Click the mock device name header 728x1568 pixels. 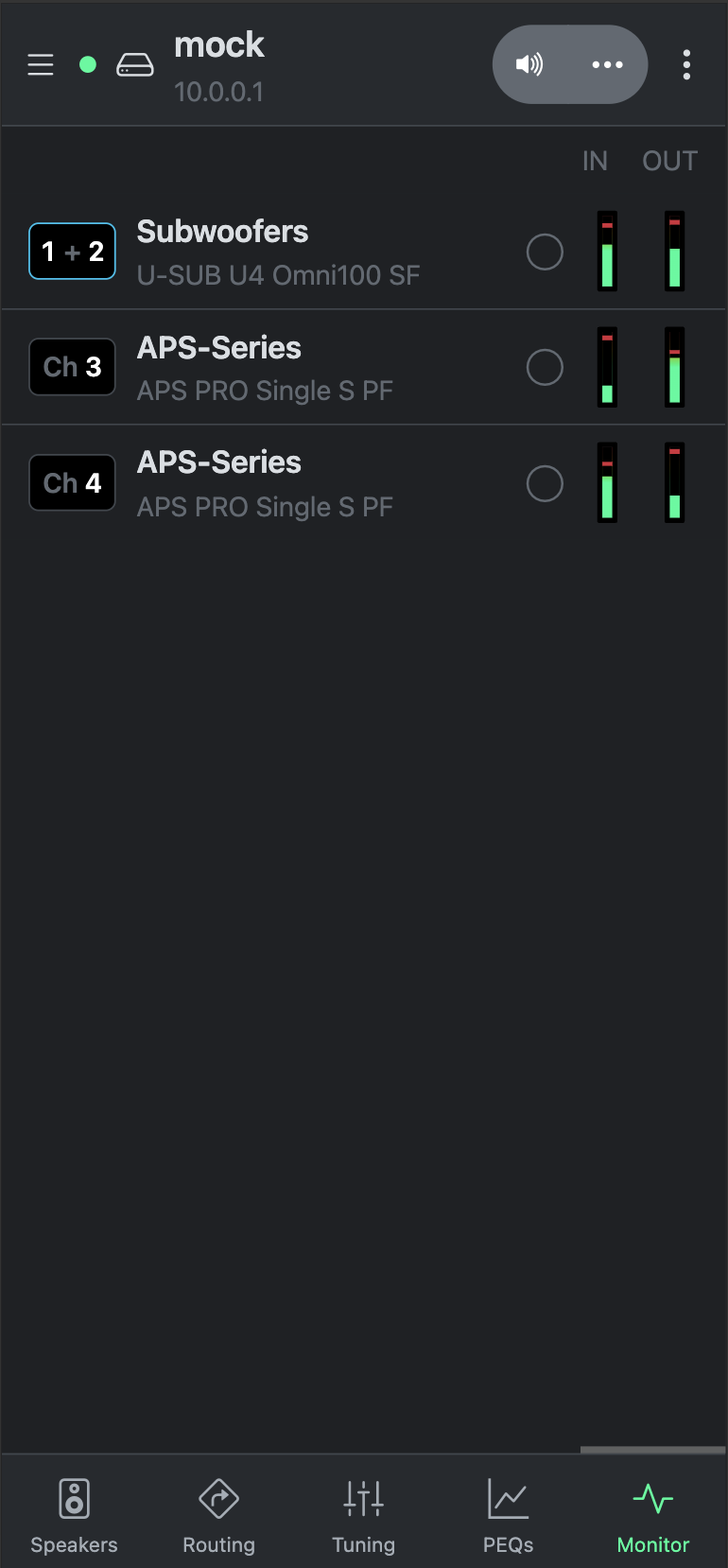pos(219,45)
